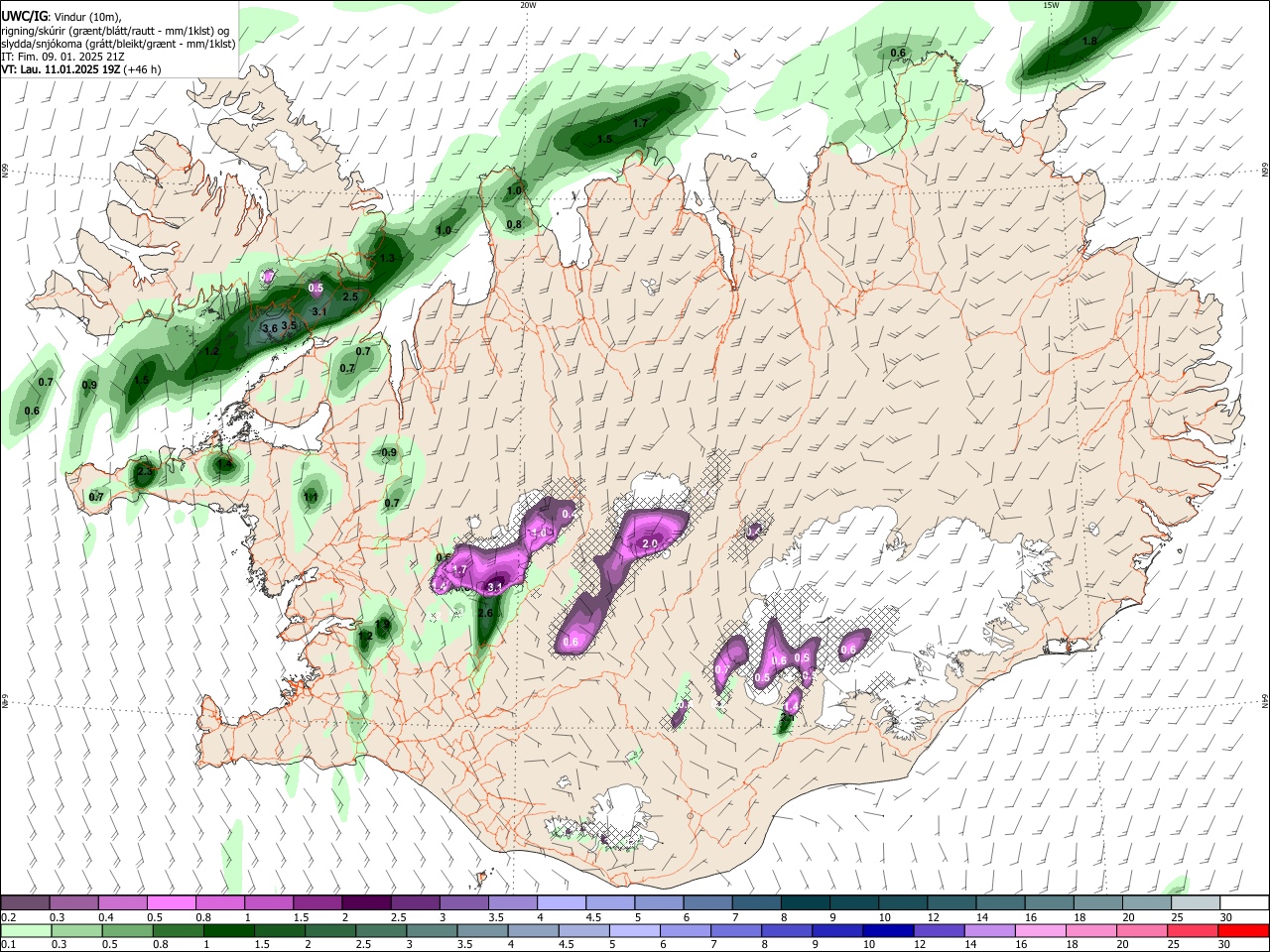Click the '15W' longitude label
Image resolution: width=1270 pixels, height=952 pixels.
click(1051, 5)
